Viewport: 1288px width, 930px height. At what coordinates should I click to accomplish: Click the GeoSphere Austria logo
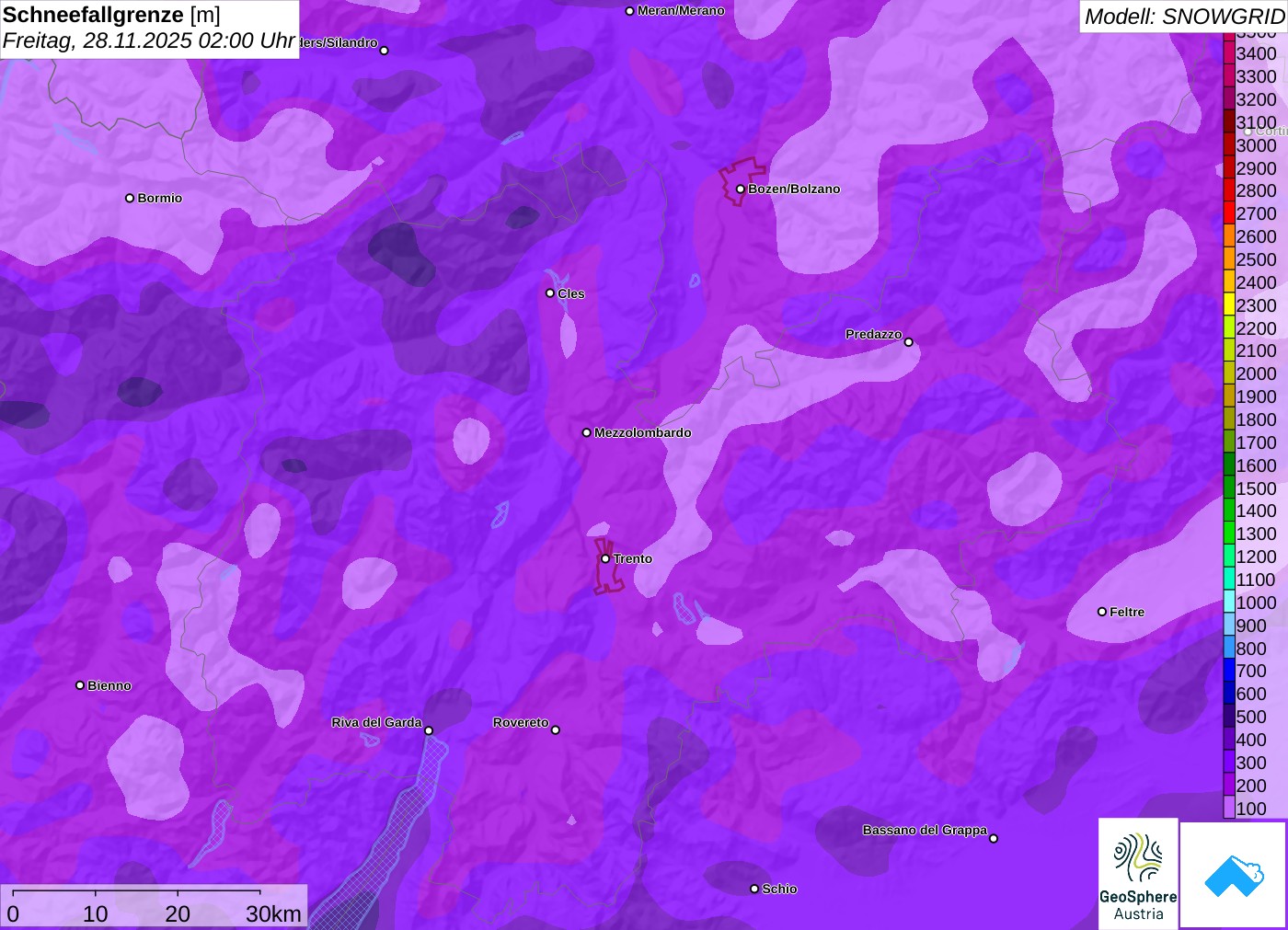[1138, 874]
